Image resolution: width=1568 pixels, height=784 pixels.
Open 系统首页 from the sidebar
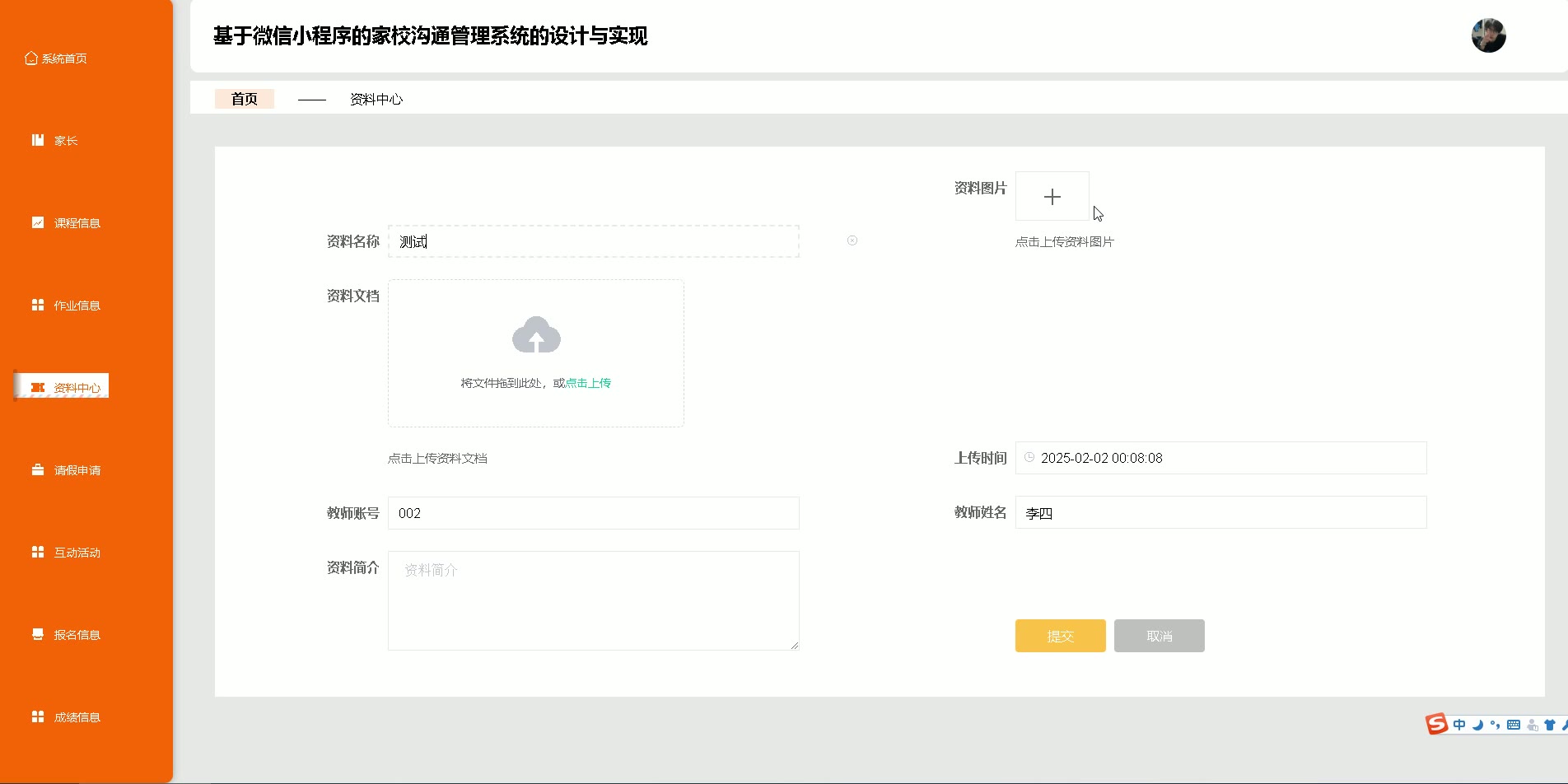[56, 58]
